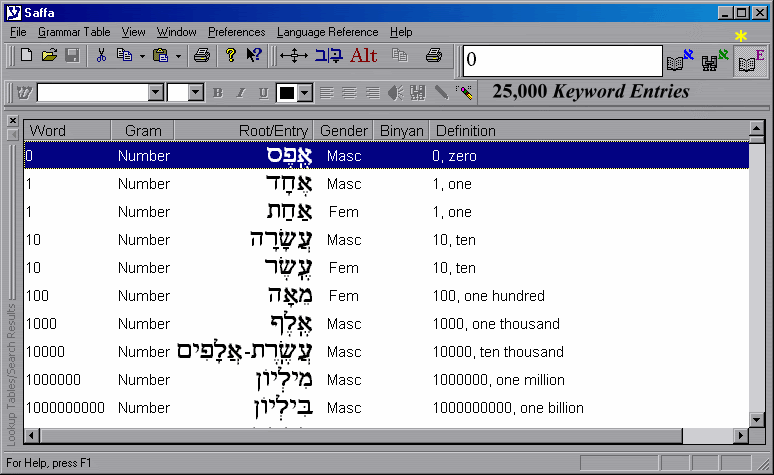Open the Language Reference menu
The width and height of the screenshot is (774, 475).
pos(327,32)
